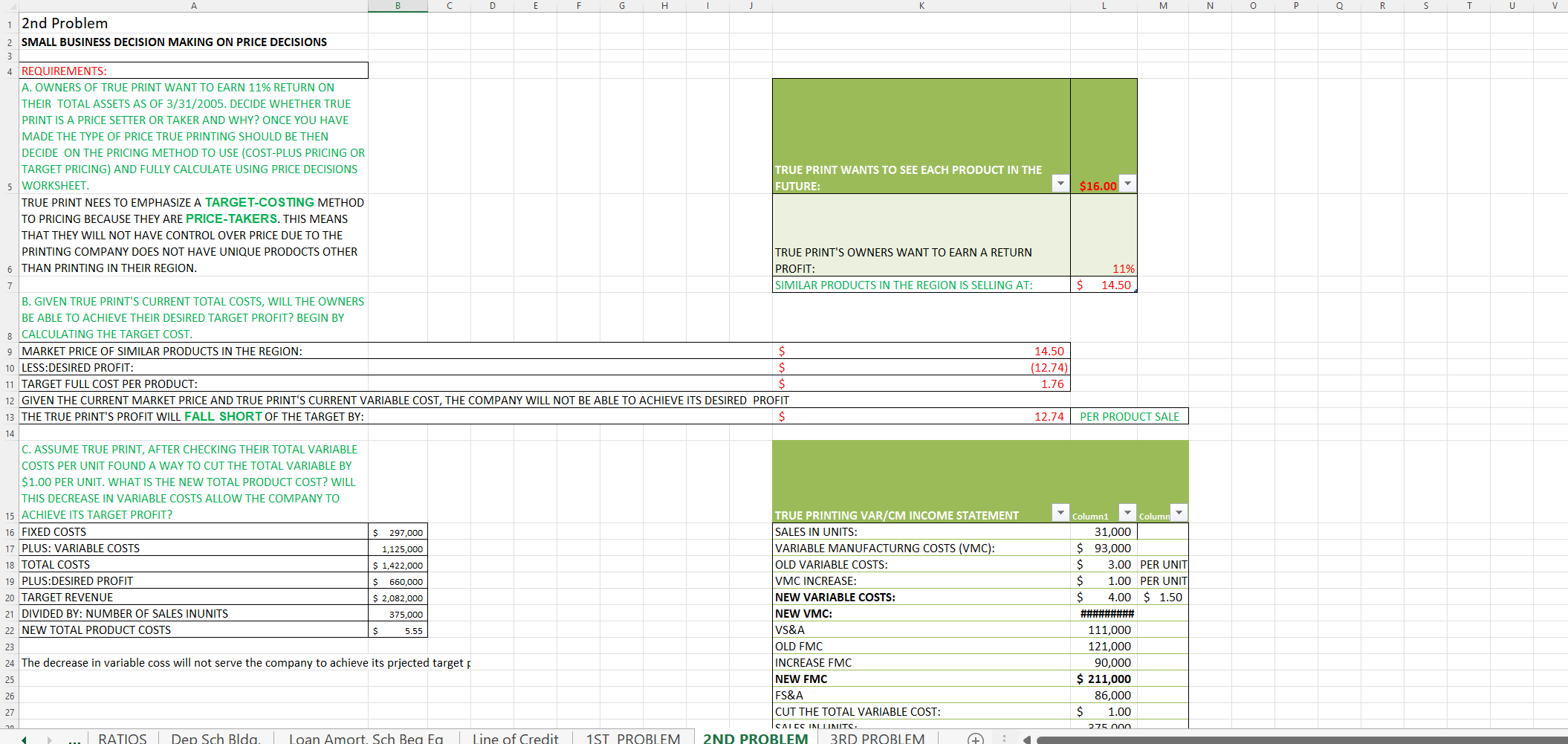This screenshot has height=744, width=1568.
Task: Select the 93,000 VMC value cell
Action: (1104, 548)
